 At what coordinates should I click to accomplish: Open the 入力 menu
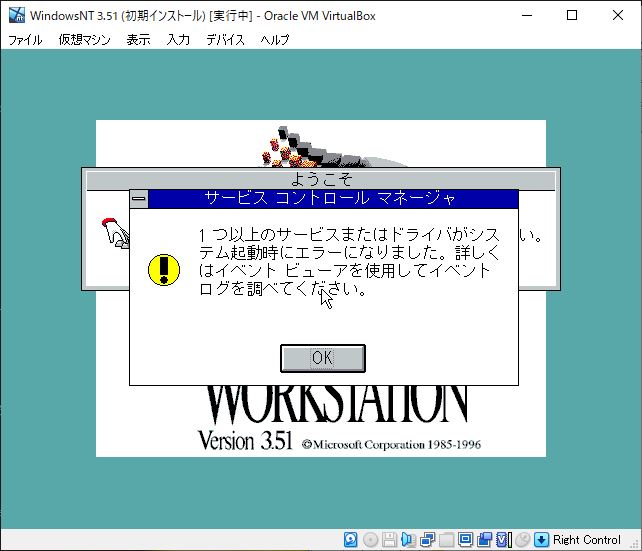coord(178,40)
